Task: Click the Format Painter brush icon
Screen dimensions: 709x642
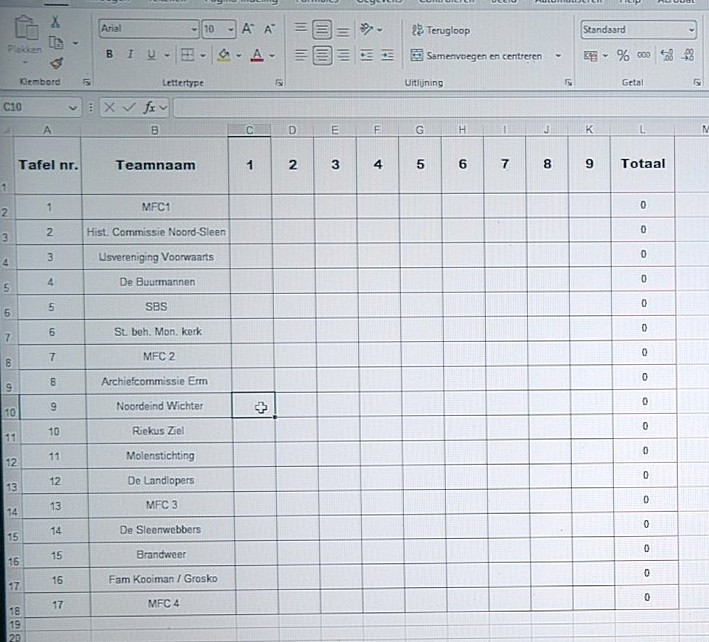Action: [x=56, y=62]
